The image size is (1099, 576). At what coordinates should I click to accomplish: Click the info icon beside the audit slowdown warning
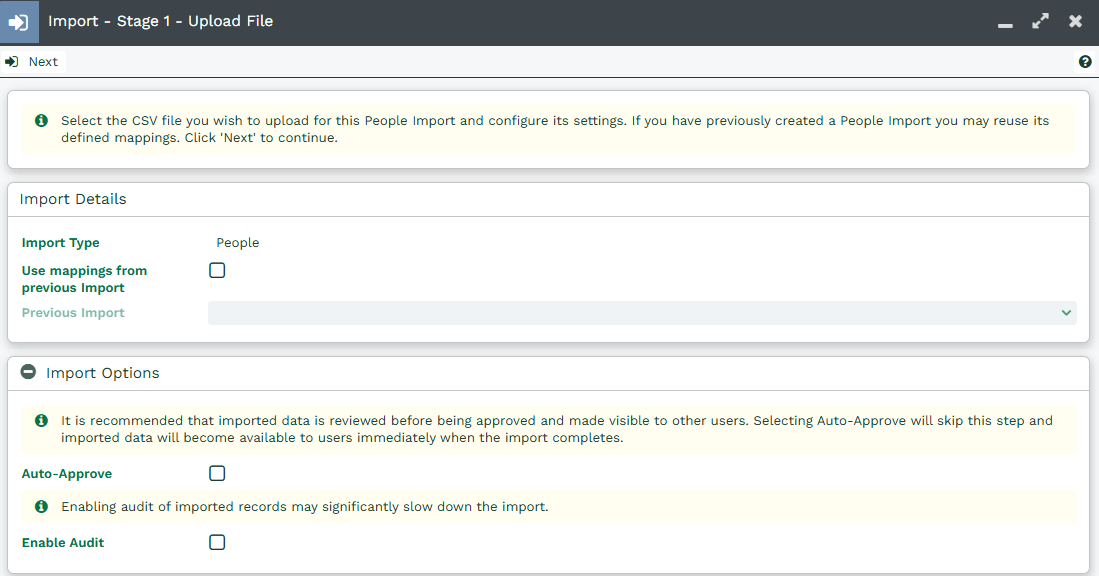tap(41, 507)
